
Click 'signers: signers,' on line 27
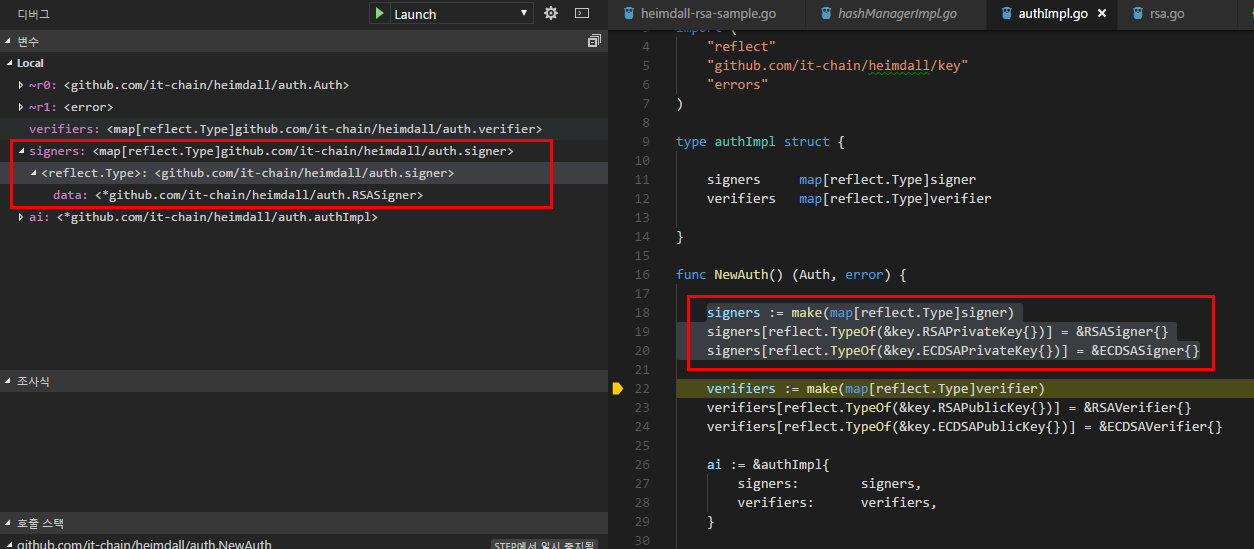tap(829, 484)
